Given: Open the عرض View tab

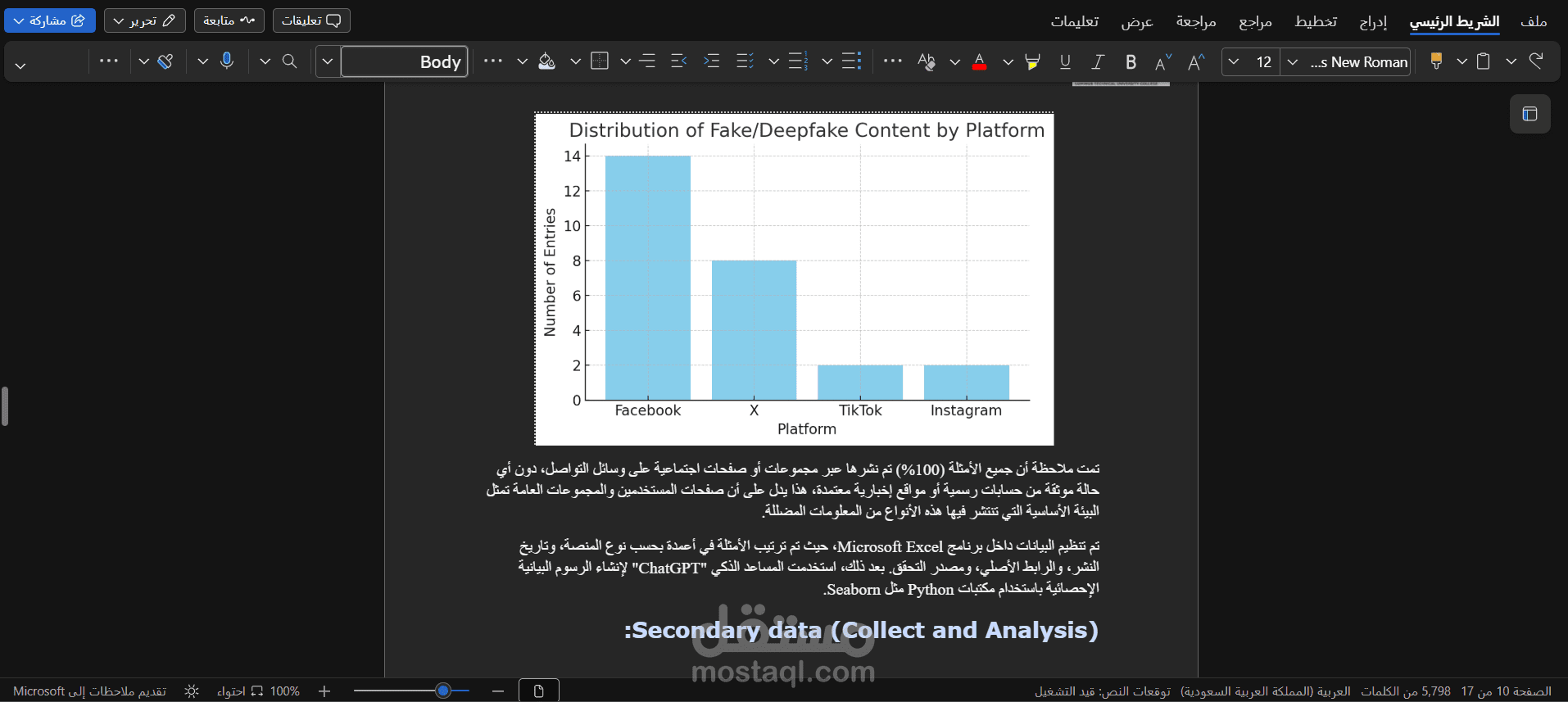Looking at the screenshot, I should tap(1137, 21).
